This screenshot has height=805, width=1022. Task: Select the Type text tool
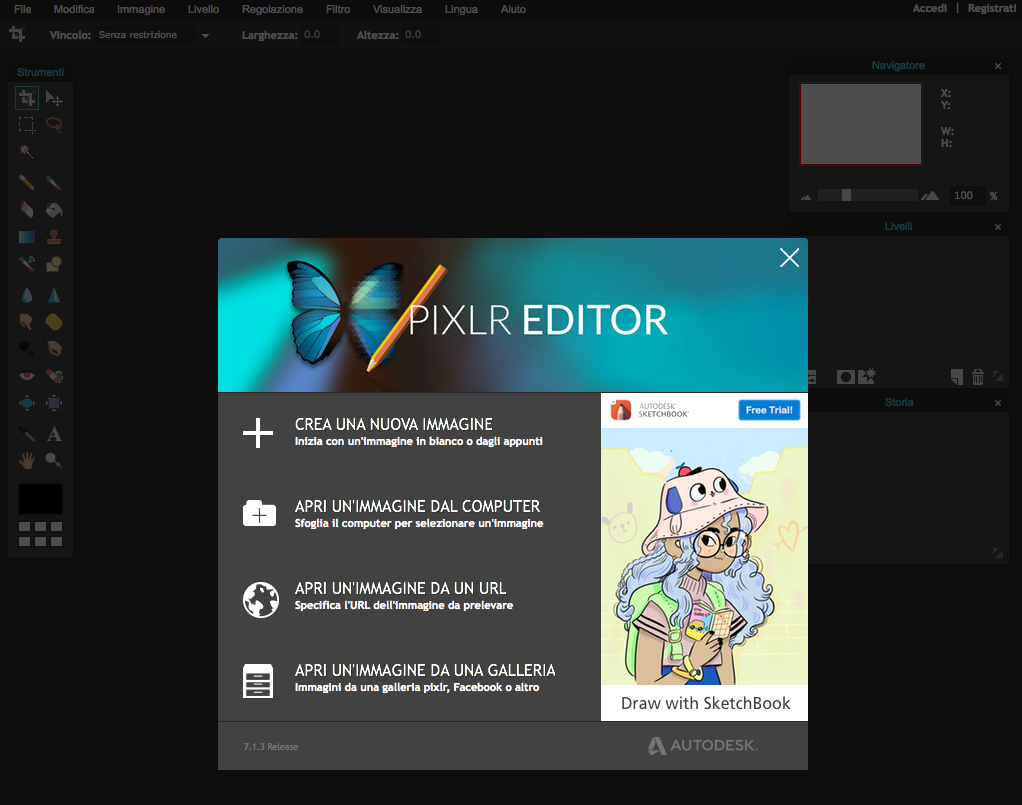(54, 434)
